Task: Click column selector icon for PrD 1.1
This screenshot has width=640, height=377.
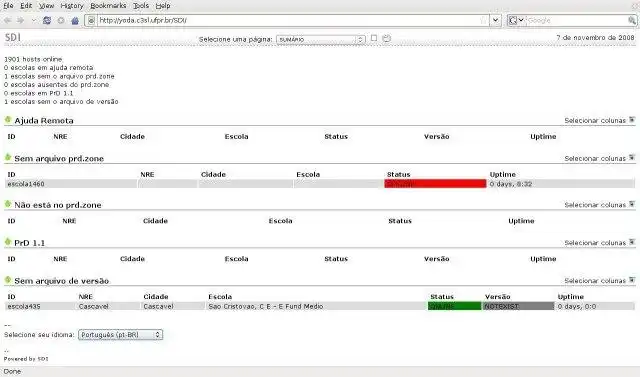Action: coord(632,242)
